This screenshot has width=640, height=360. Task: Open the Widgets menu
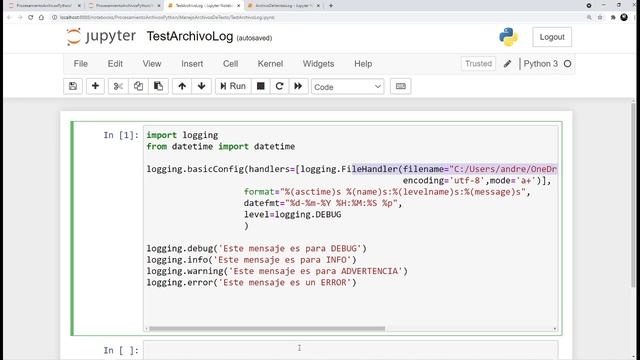point(318,64)
